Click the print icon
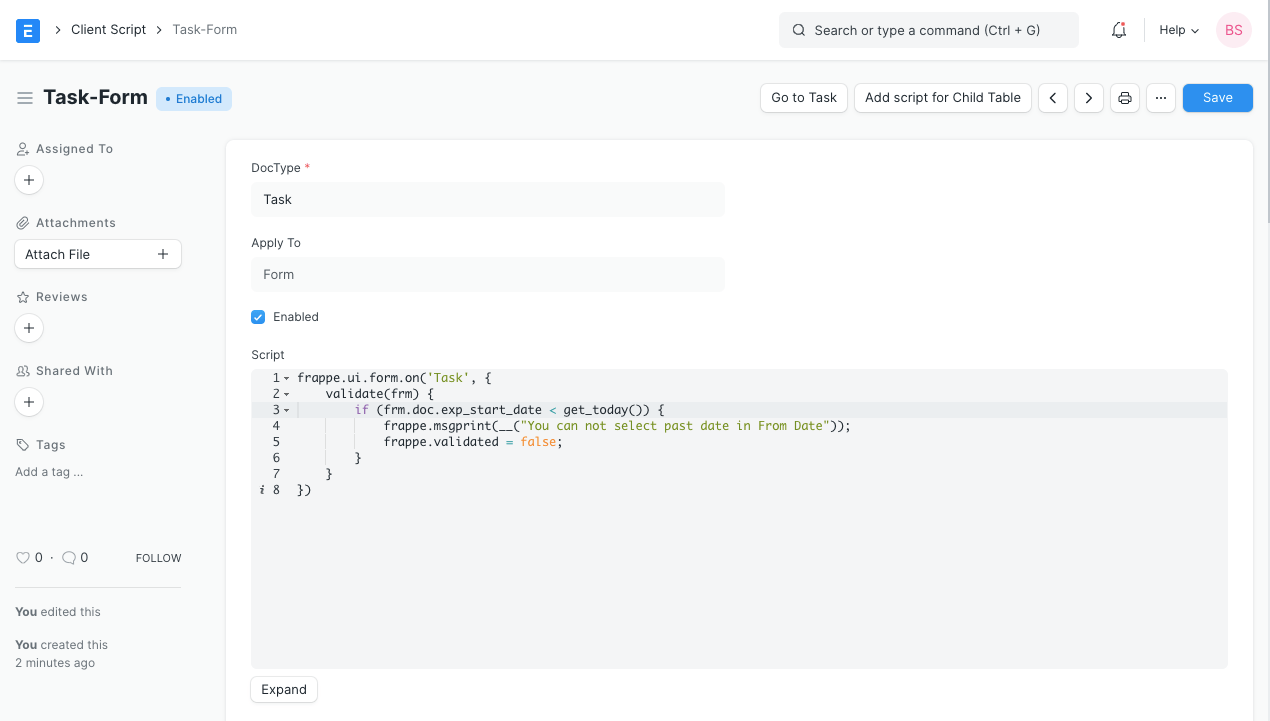1270x721 pixels. click(x=1124, y=97)
